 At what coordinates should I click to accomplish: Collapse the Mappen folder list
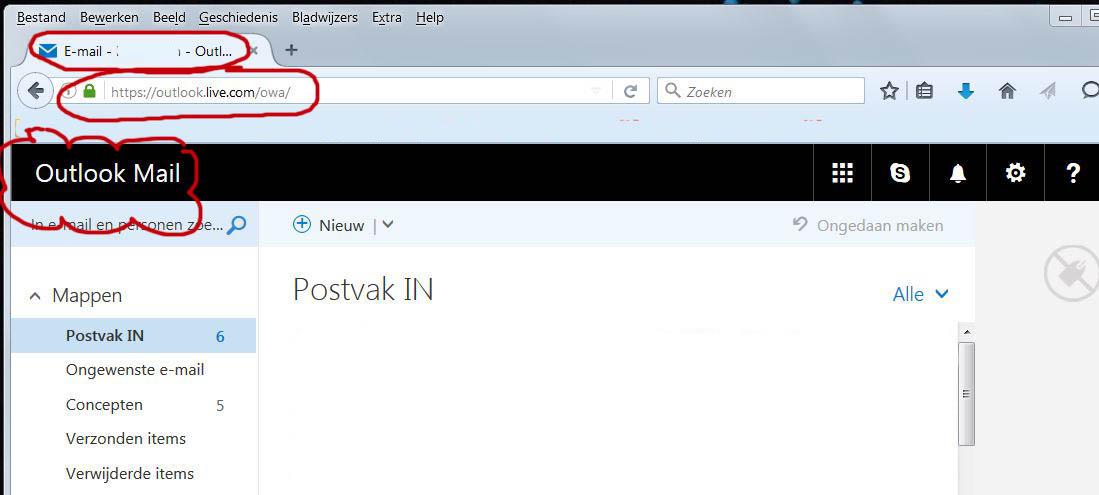click(x=35, y=297)
